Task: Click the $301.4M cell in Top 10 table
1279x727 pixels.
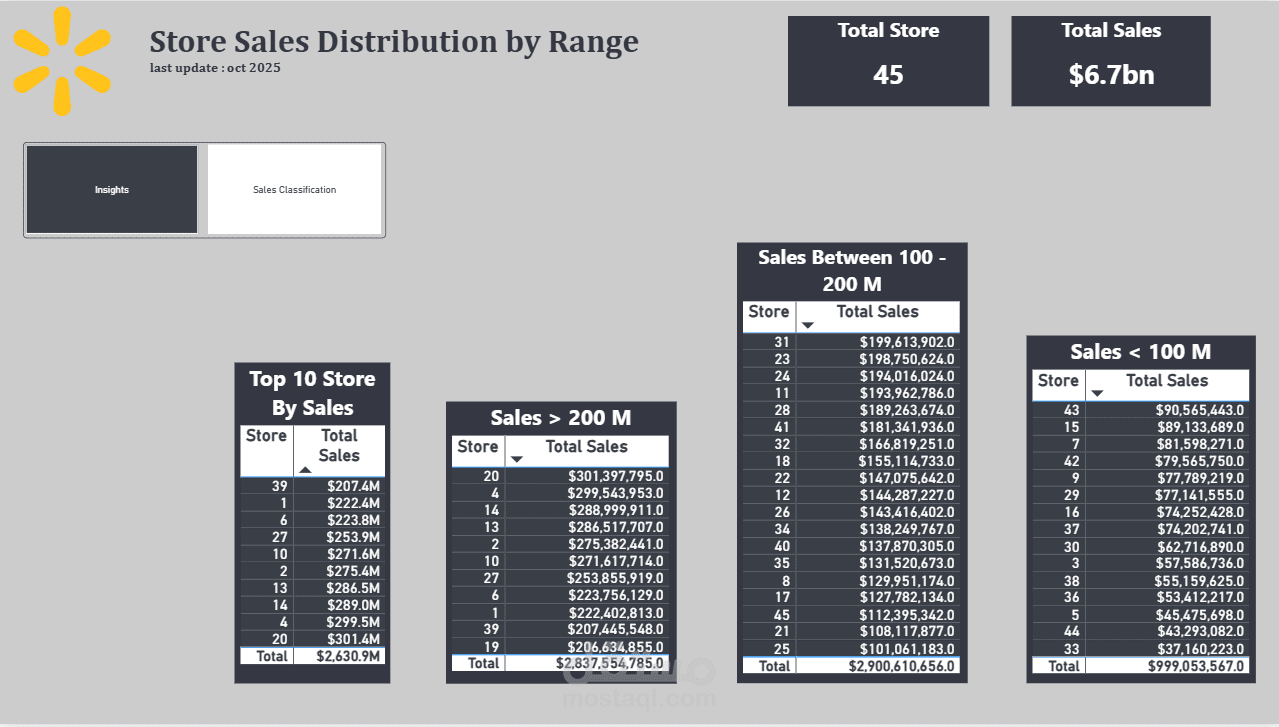Action: click(353, 639)
